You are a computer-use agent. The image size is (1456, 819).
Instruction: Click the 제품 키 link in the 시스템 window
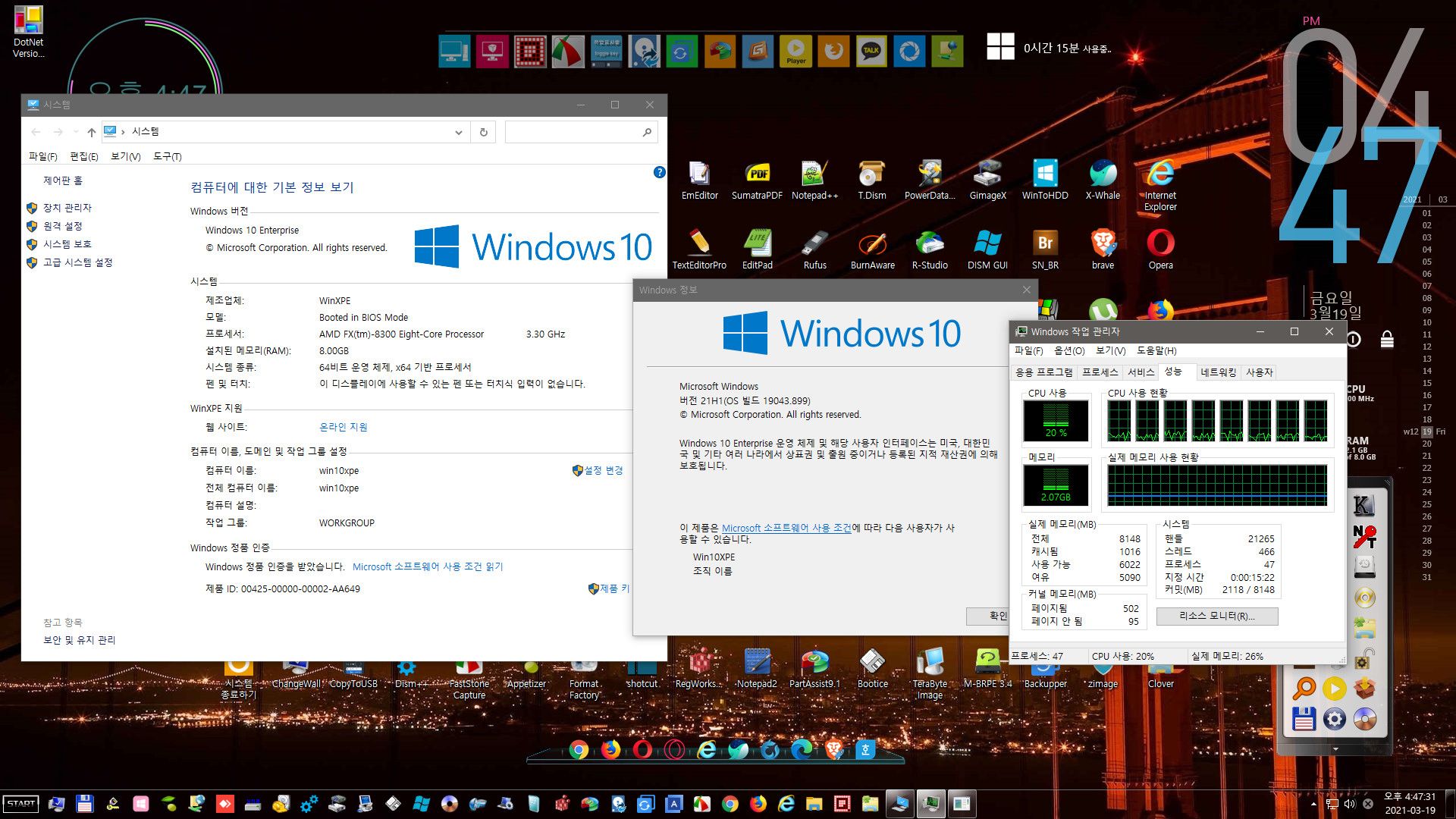(x=614, y=588)
